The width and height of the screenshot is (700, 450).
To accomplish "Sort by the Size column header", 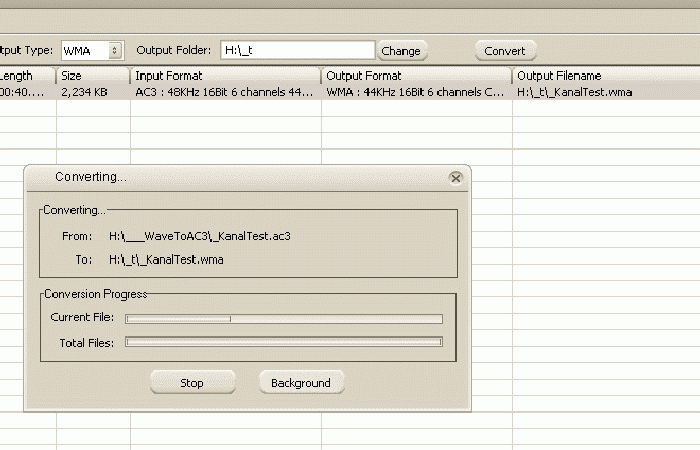I will (x=92, y=76).
